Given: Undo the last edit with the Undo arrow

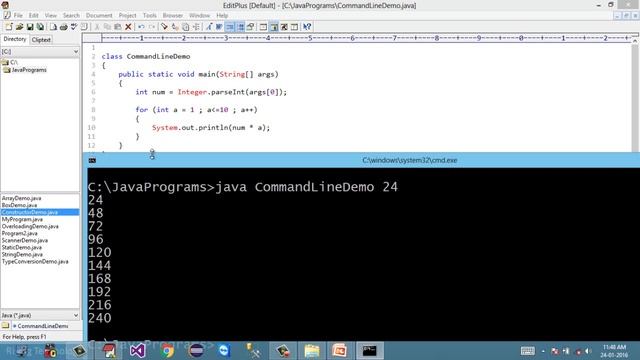Looking at the screenshot, I should pyautogui.click(x=141, y=27).
